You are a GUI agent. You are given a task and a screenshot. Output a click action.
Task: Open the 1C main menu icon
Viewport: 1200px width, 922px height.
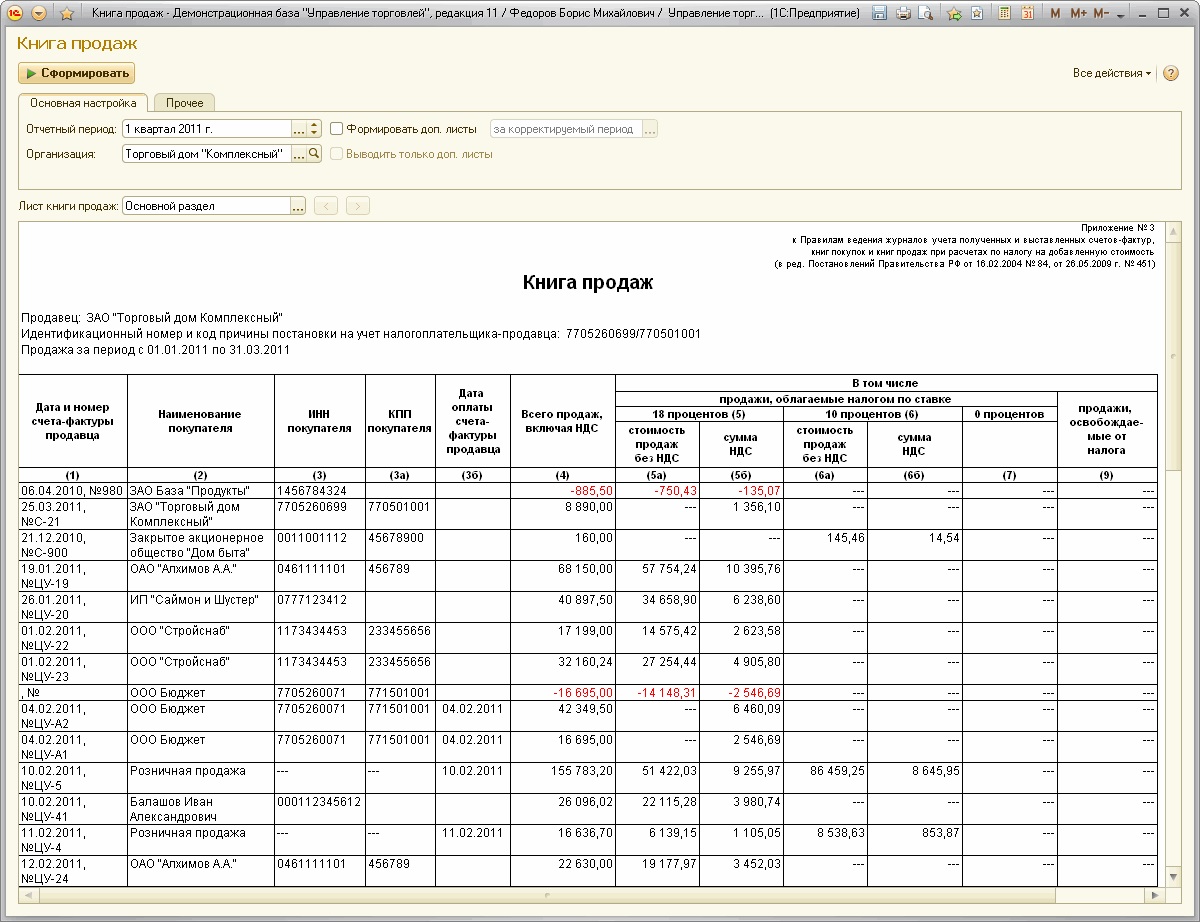[16, 14]
